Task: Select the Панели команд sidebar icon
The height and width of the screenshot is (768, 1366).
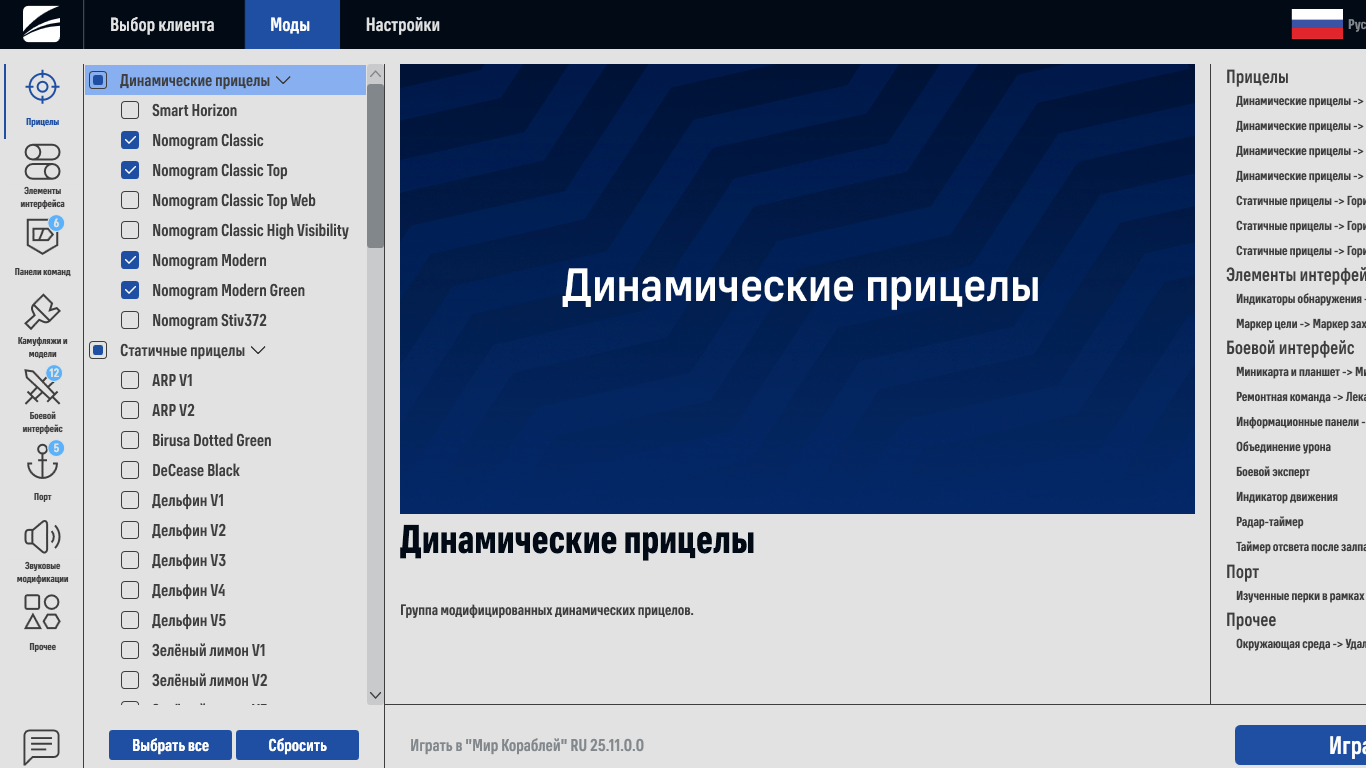Action: coord(42,236)
